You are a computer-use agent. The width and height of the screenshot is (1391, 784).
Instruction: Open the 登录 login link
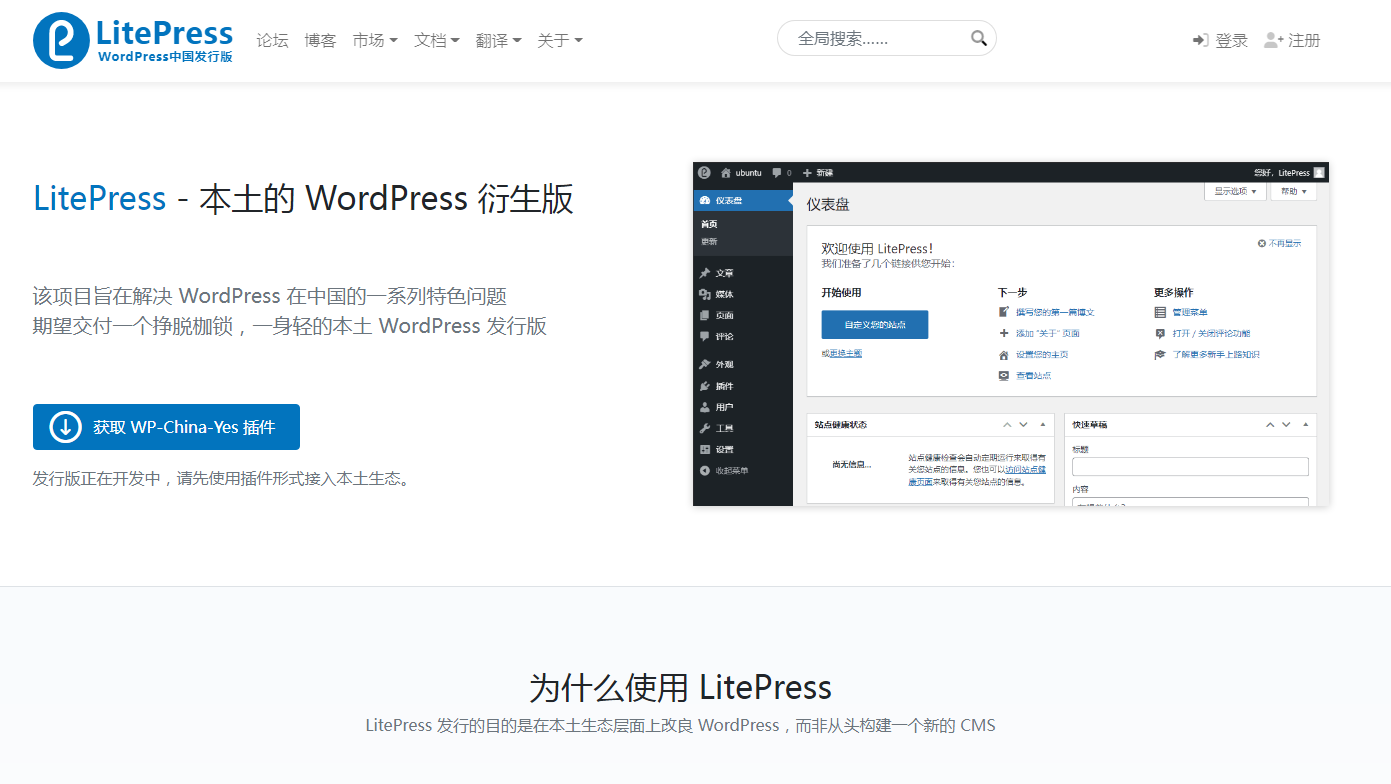point(1220,40)
